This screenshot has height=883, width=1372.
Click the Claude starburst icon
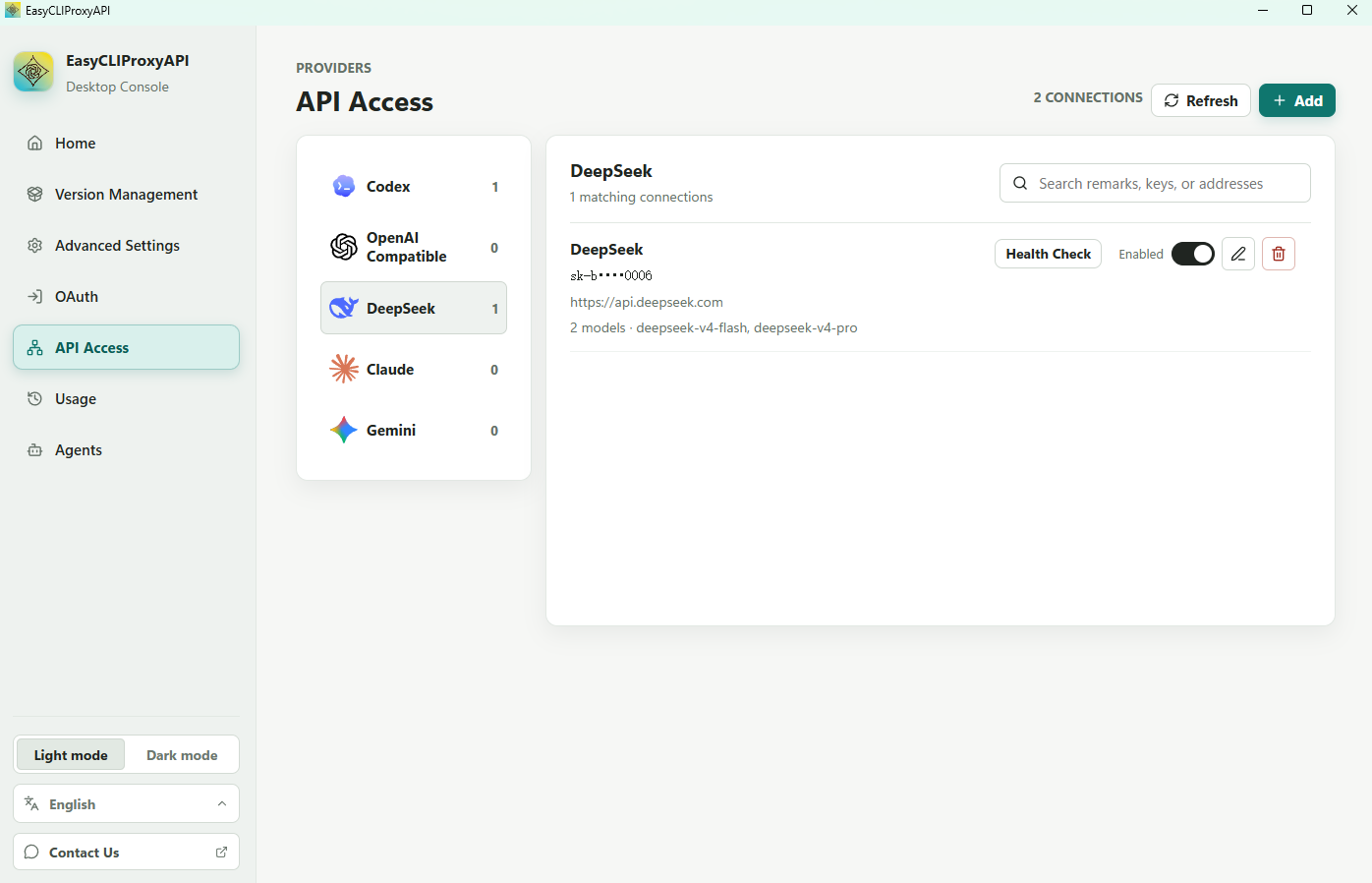(x=344, y=369)
